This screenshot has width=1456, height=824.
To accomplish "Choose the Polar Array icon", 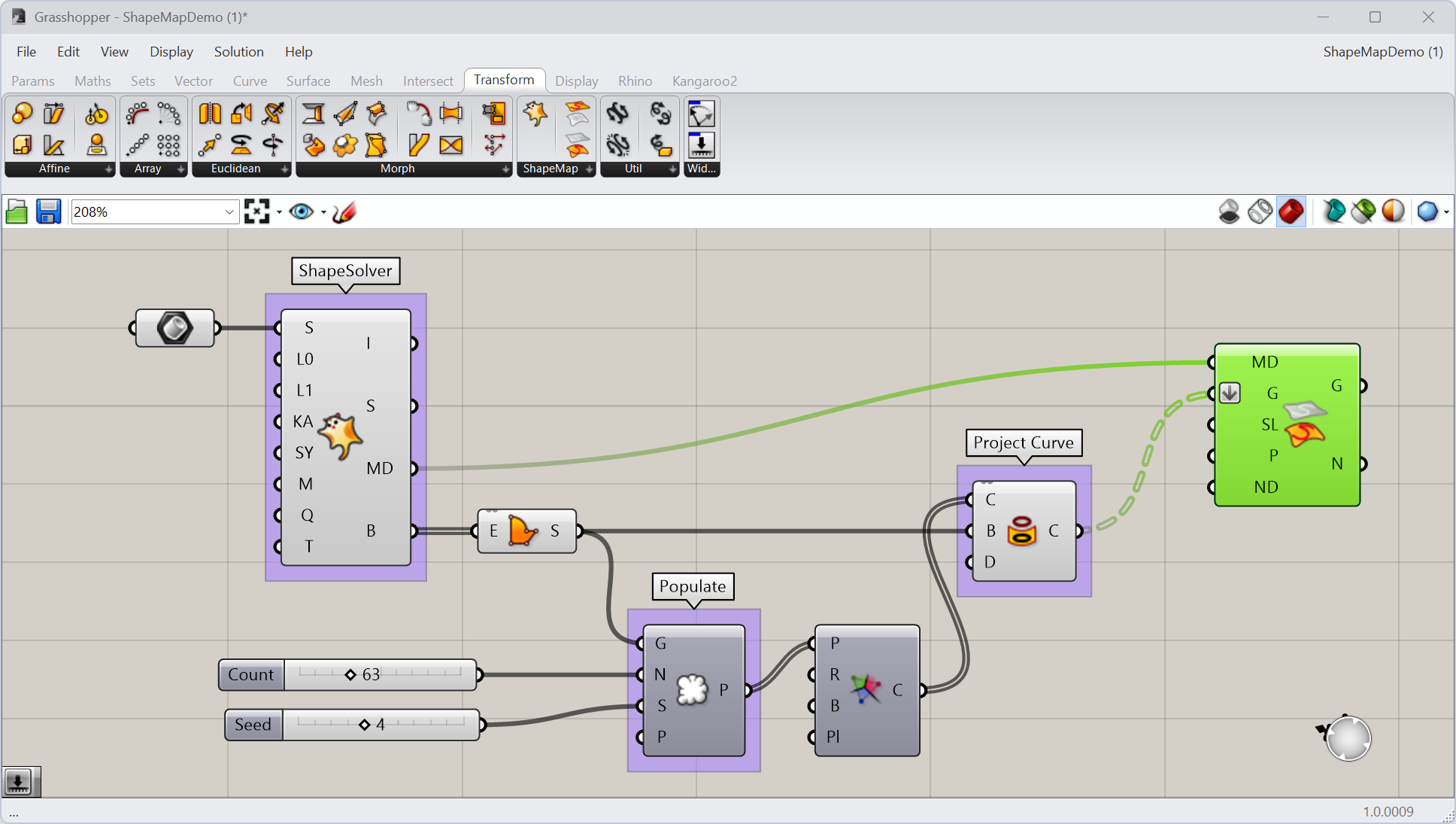I will pos(168,113).
